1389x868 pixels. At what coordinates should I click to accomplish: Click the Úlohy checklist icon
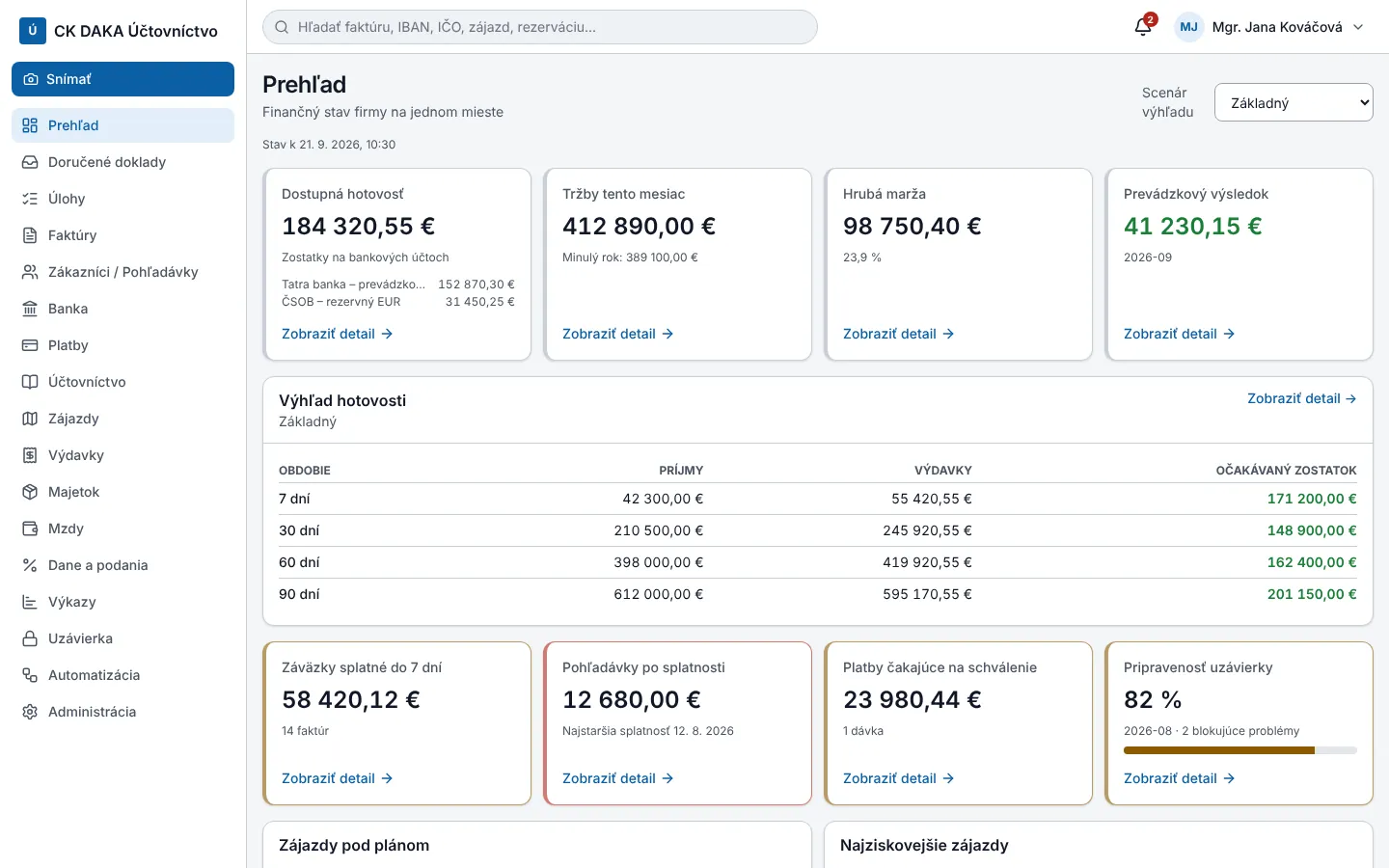click(30, 199)
